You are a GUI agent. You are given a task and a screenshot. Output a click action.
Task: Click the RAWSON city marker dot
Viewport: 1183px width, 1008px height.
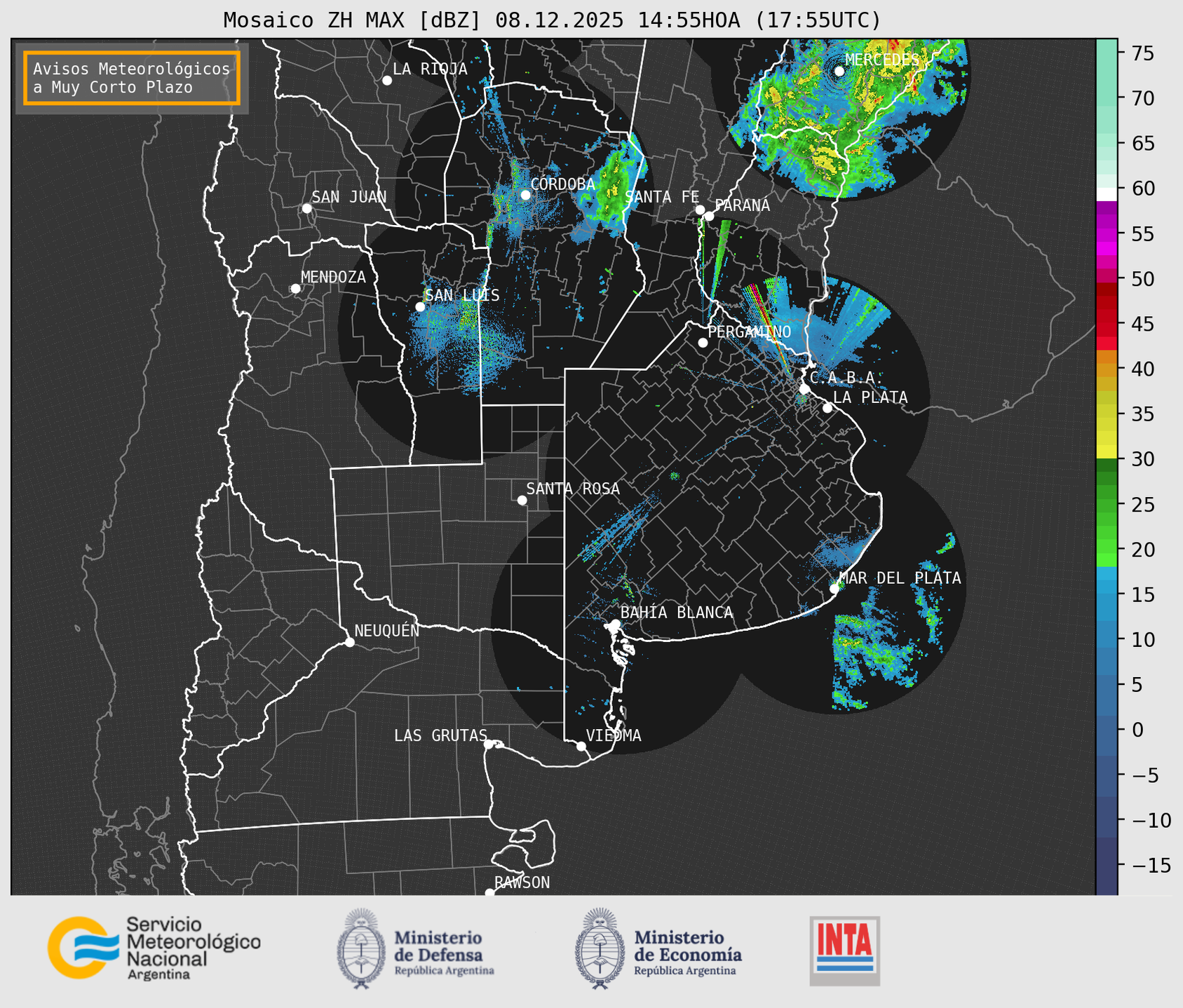[x=489, y=893]
